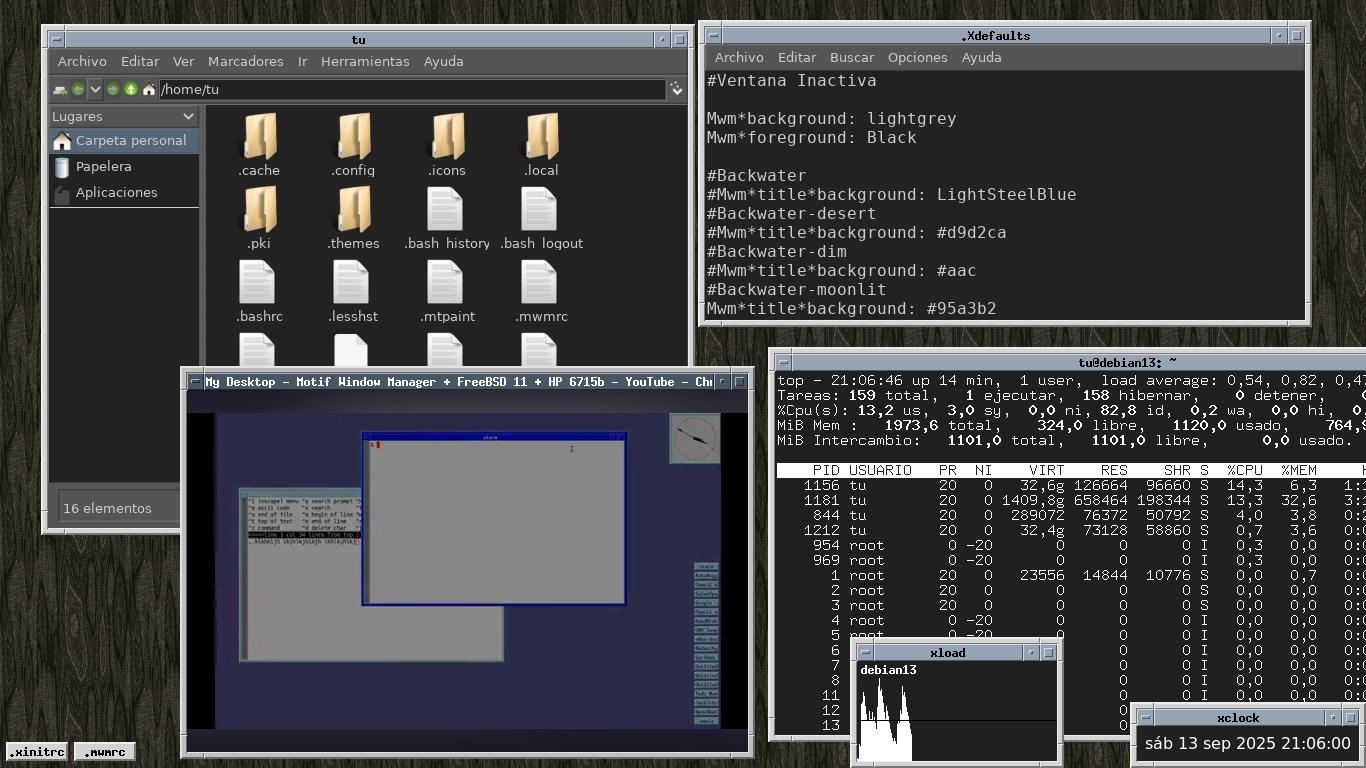The width and height of the screenshot is (1366, 768).
Task: Click the /home/tu address bar field
Action: pos(411,89)
